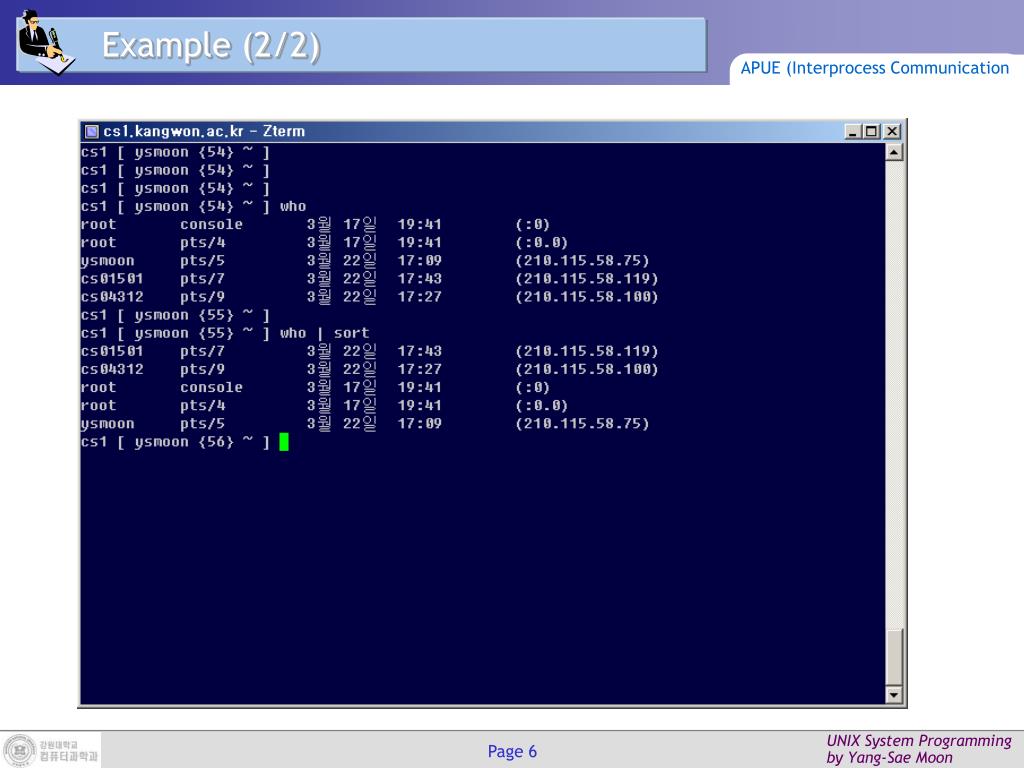
Task: Click '(210.115.58.100)' in sorted output
Action: 586,370
